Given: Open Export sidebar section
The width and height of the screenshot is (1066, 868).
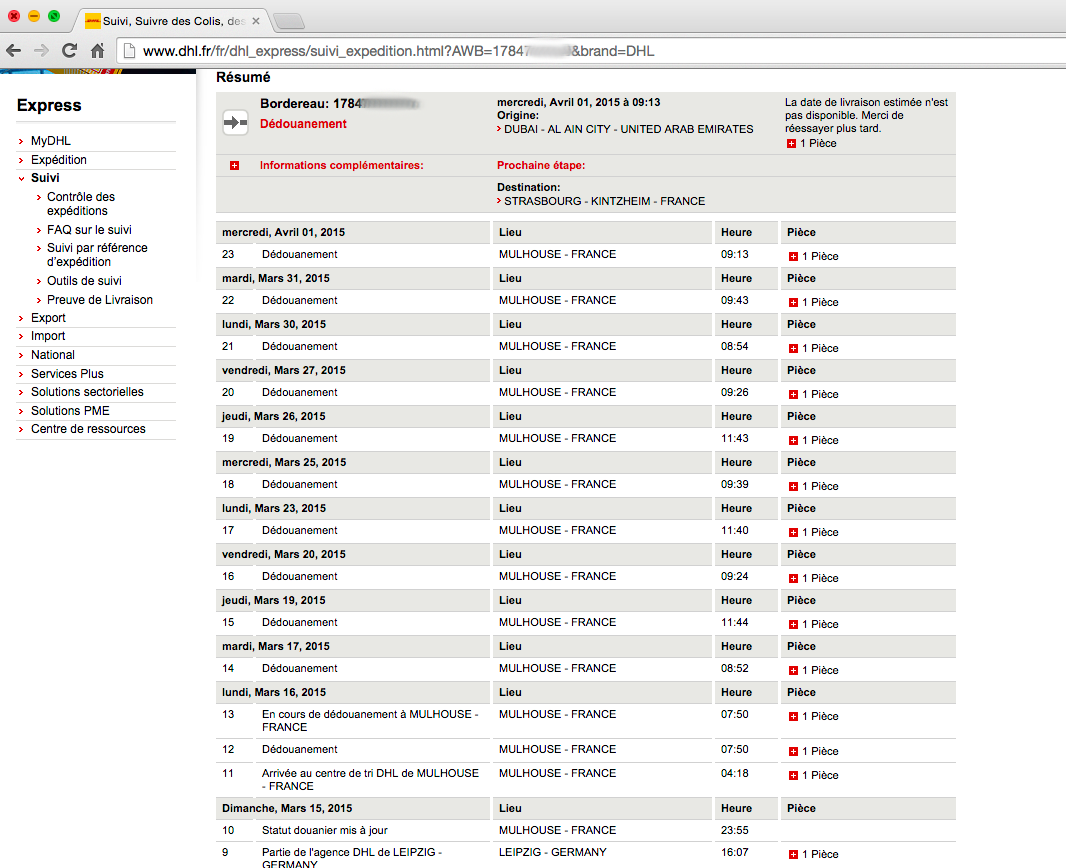Looking at the screenshot, I should pos(48,317).
